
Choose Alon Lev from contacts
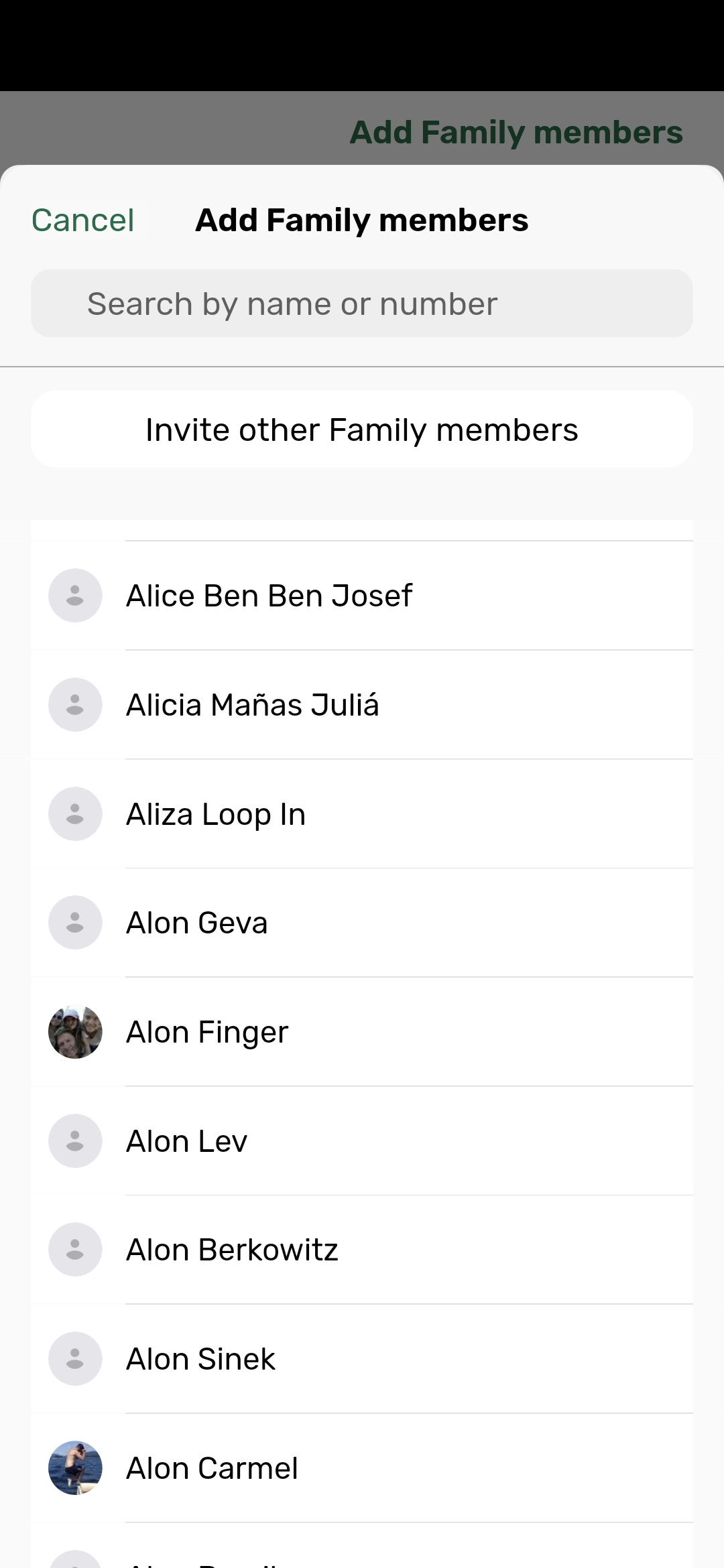pos(187,1141)
